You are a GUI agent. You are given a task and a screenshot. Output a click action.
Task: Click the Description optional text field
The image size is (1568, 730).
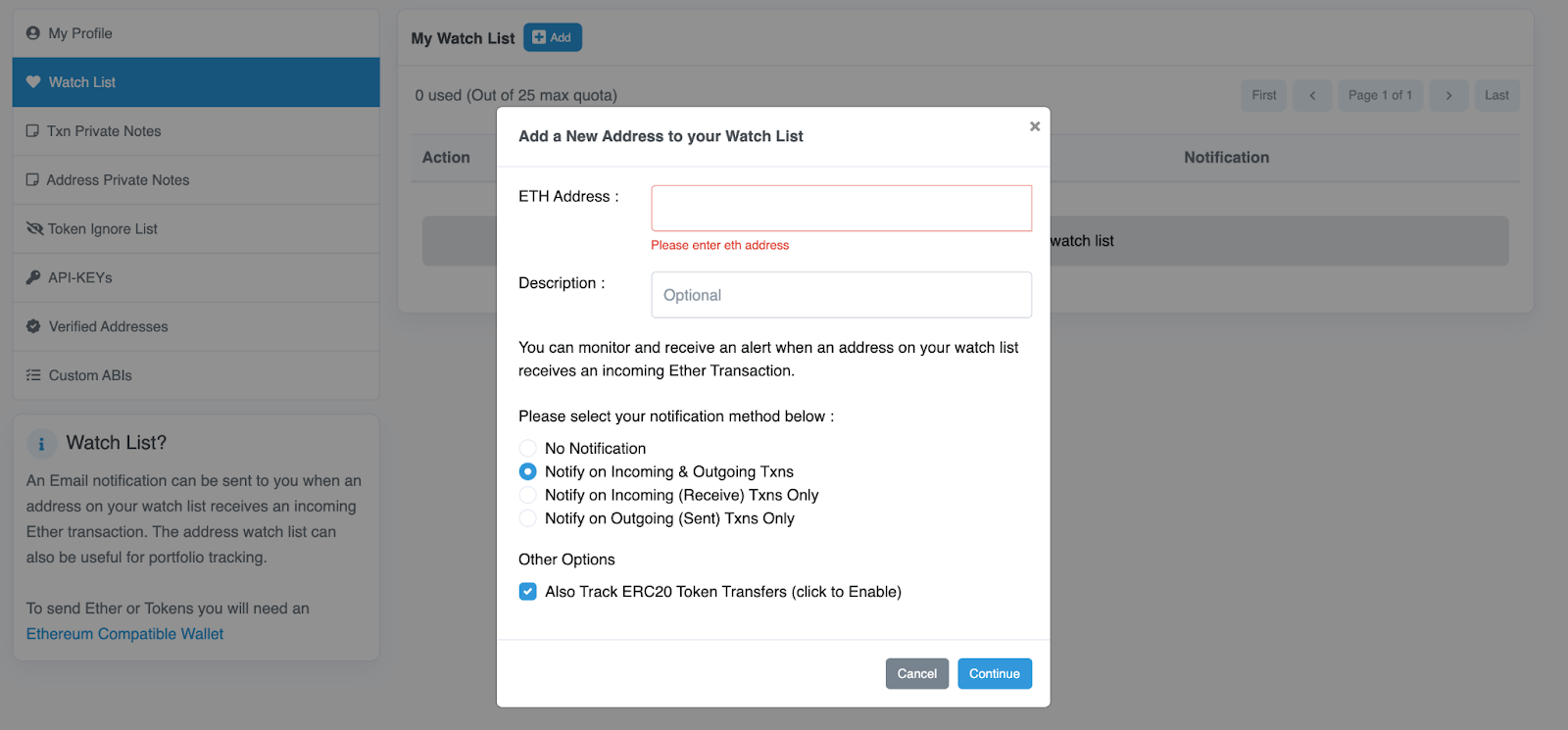pyautogui.click(x=841, y=295)
